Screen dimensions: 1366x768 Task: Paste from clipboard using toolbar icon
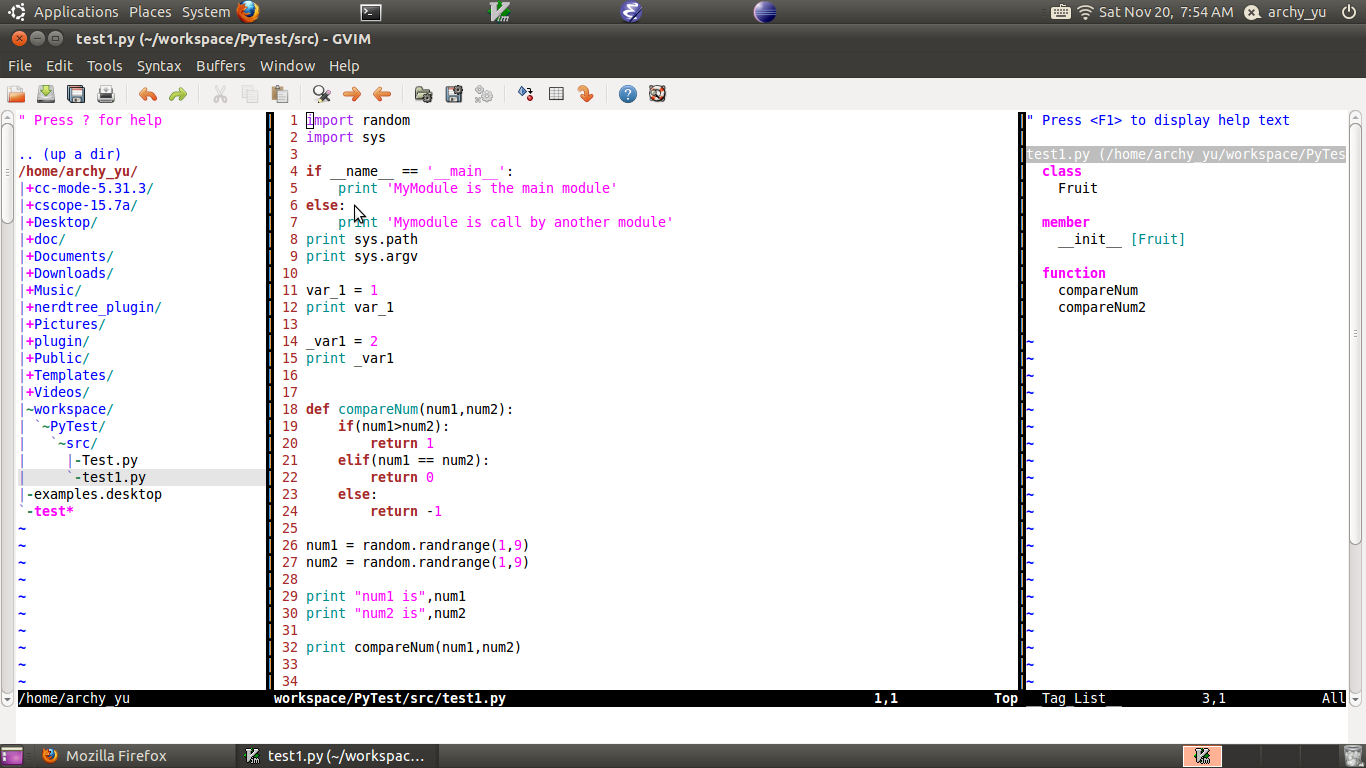(x=280, y=94)
